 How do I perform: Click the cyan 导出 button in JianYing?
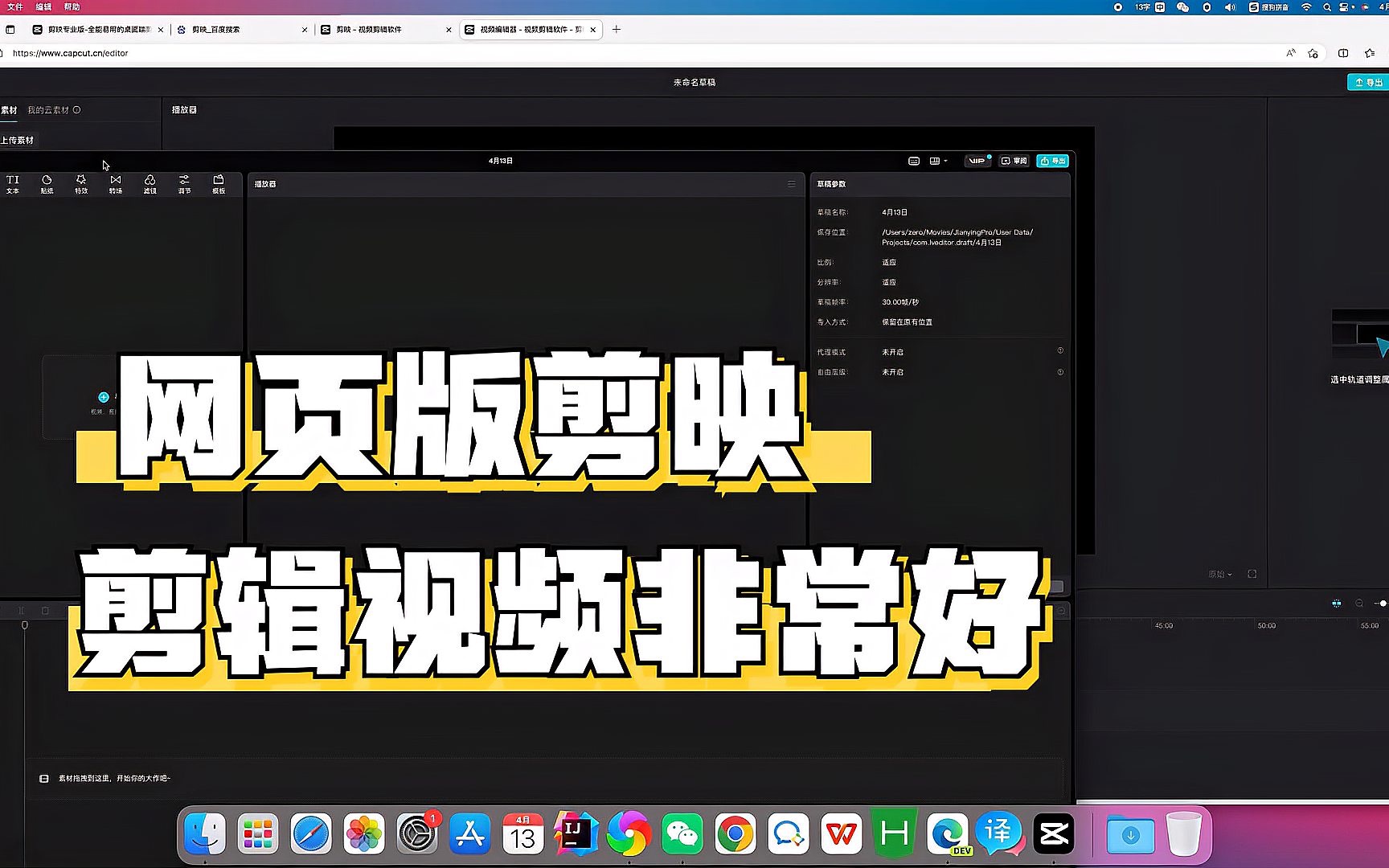(x=1052, y=161)
